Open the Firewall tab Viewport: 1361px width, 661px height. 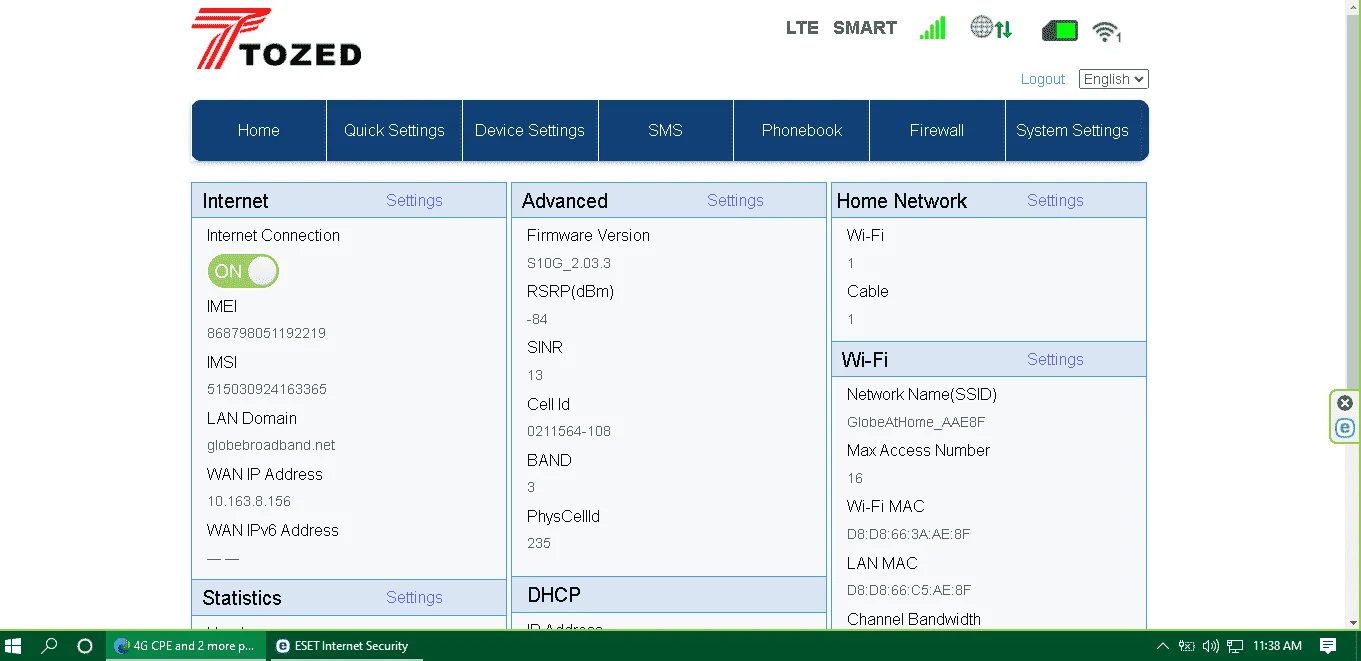pyautogui.click(x=937, y=130)
